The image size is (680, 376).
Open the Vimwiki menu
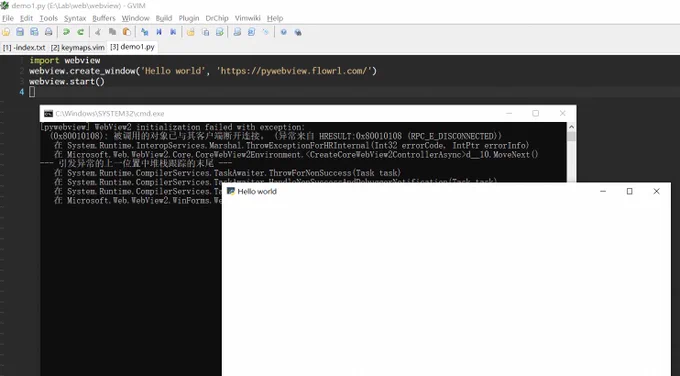click(x=248, y=18)
